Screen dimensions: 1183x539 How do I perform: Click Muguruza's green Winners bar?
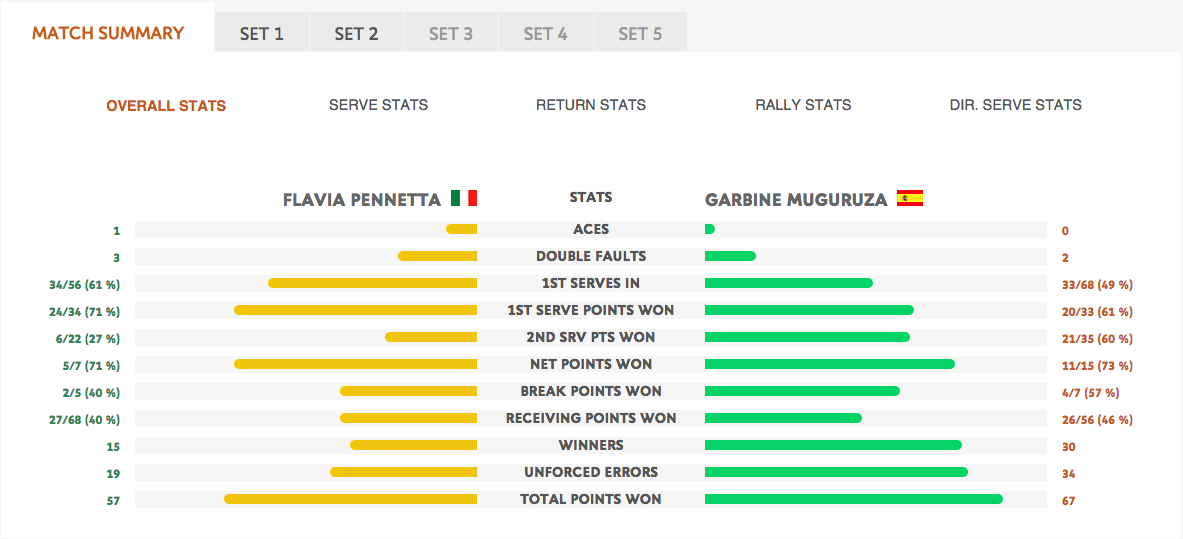tap(833, 445)
